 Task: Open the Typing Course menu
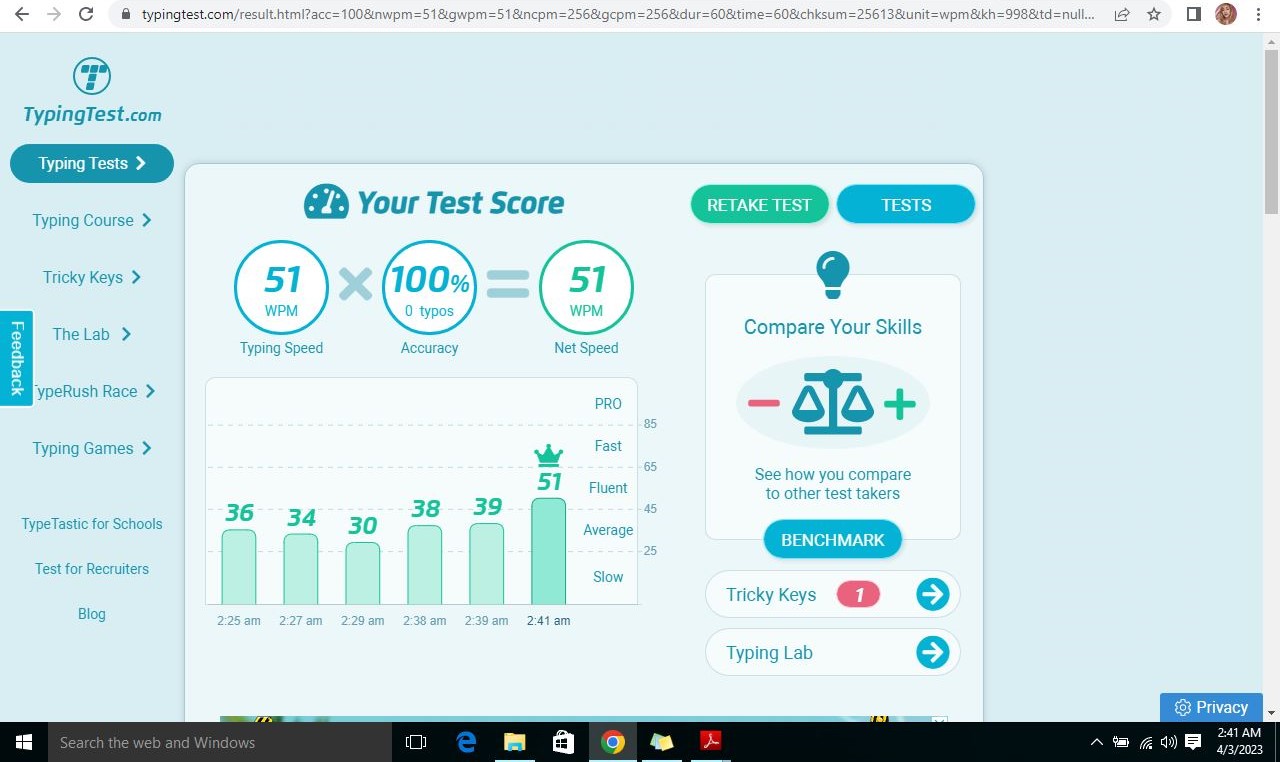click(92, 220)
